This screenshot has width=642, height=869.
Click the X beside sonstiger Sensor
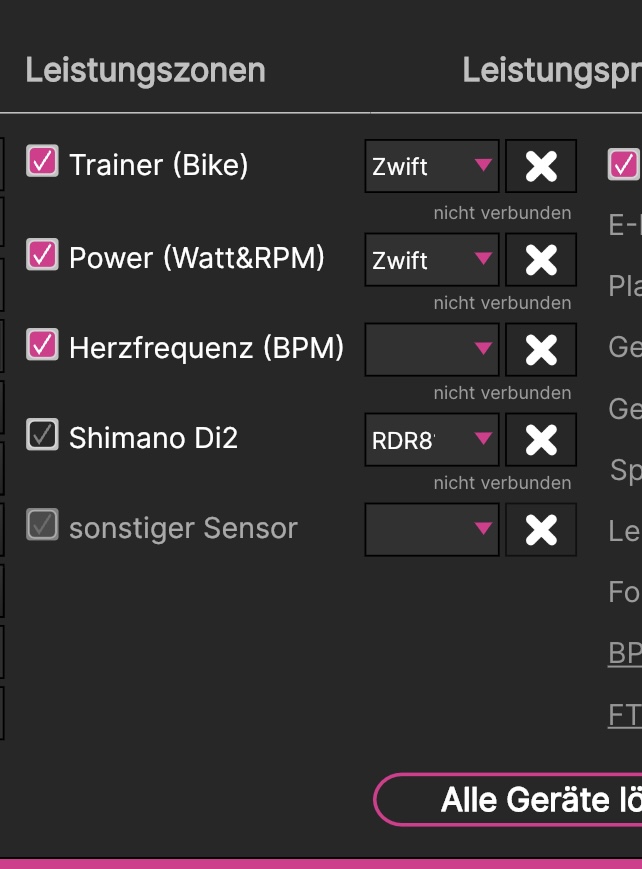(541, 529)
